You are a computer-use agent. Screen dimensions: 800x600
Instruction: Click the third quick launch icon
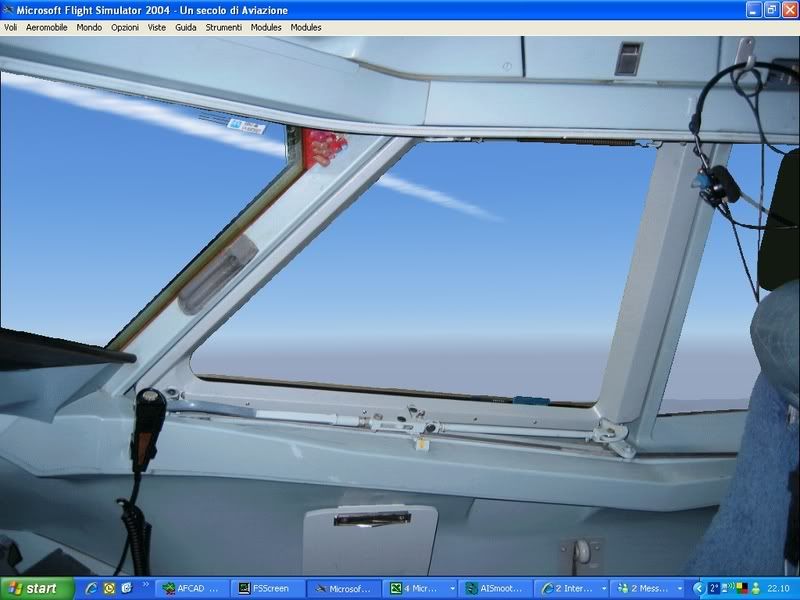127,588
